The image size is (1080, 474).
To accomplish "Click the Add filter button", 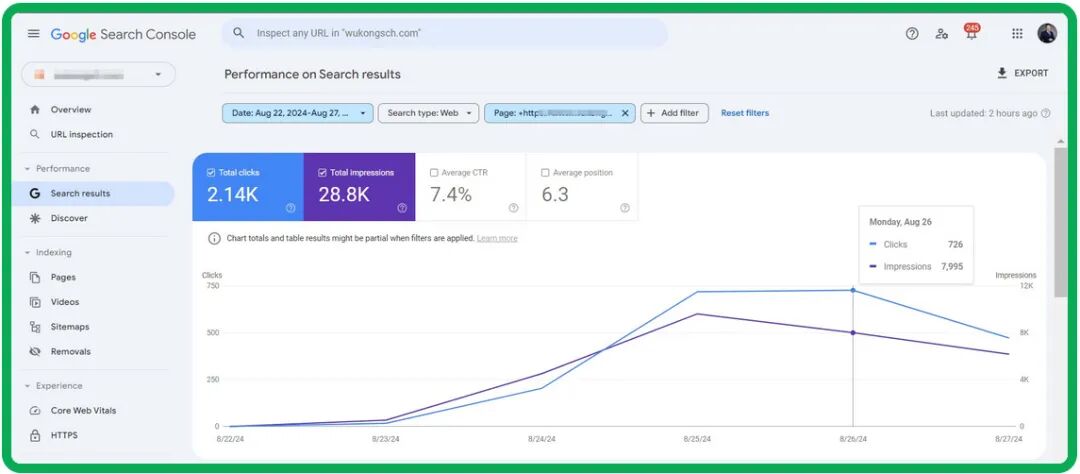I will point(675,113).
